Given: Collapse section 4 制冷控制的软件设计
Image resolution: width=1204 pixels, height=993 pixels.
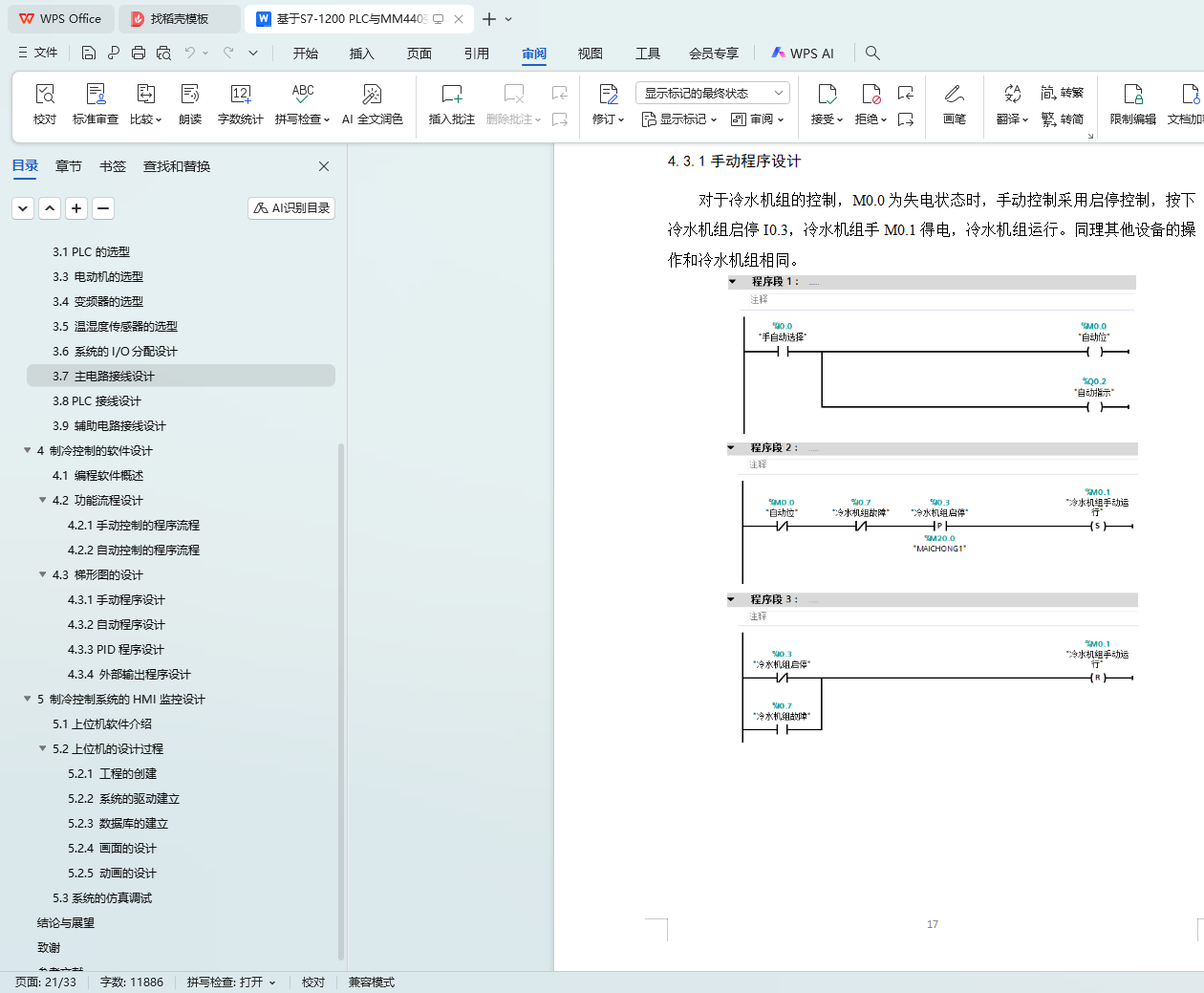Looking at the screenshot, I should [28, 450].
